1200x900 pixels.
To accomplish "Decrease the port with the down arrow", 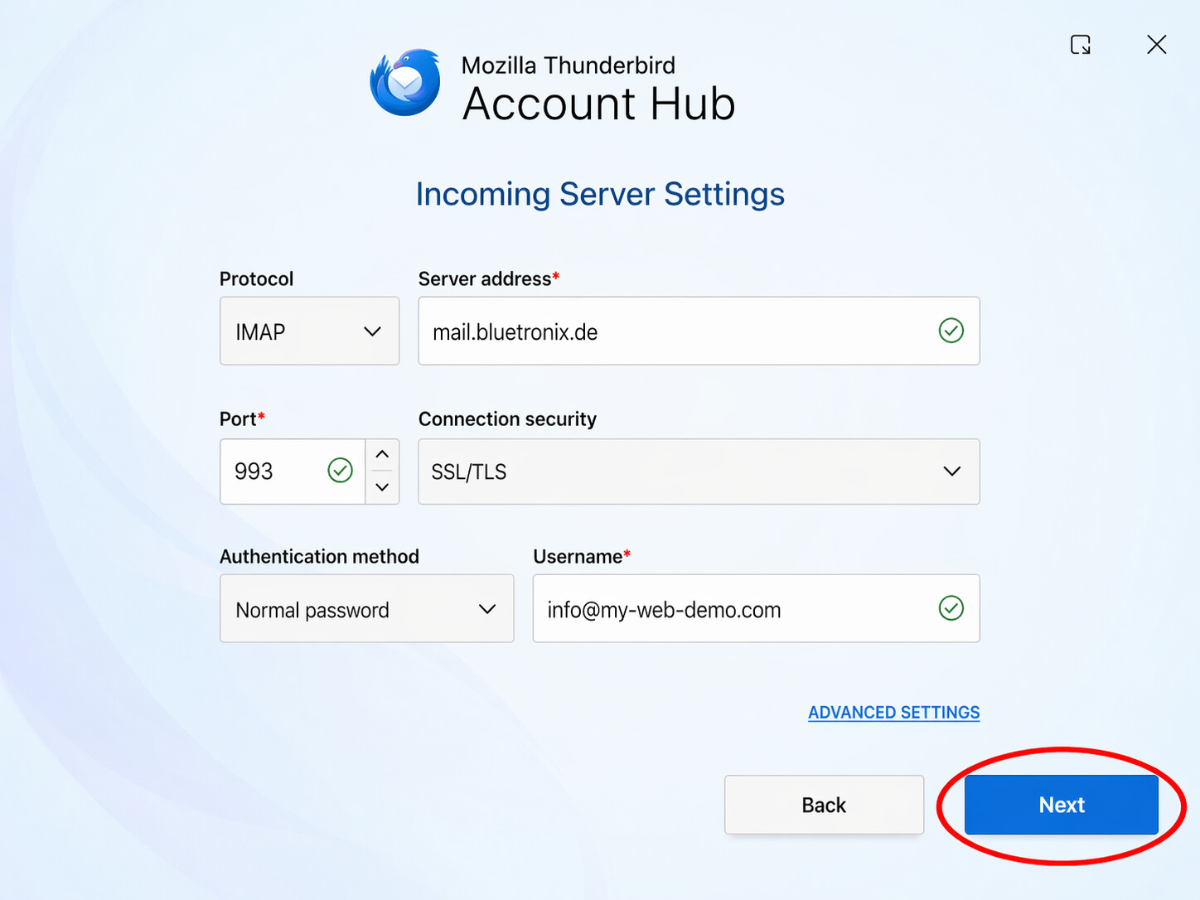I will (x=382, y=488).
